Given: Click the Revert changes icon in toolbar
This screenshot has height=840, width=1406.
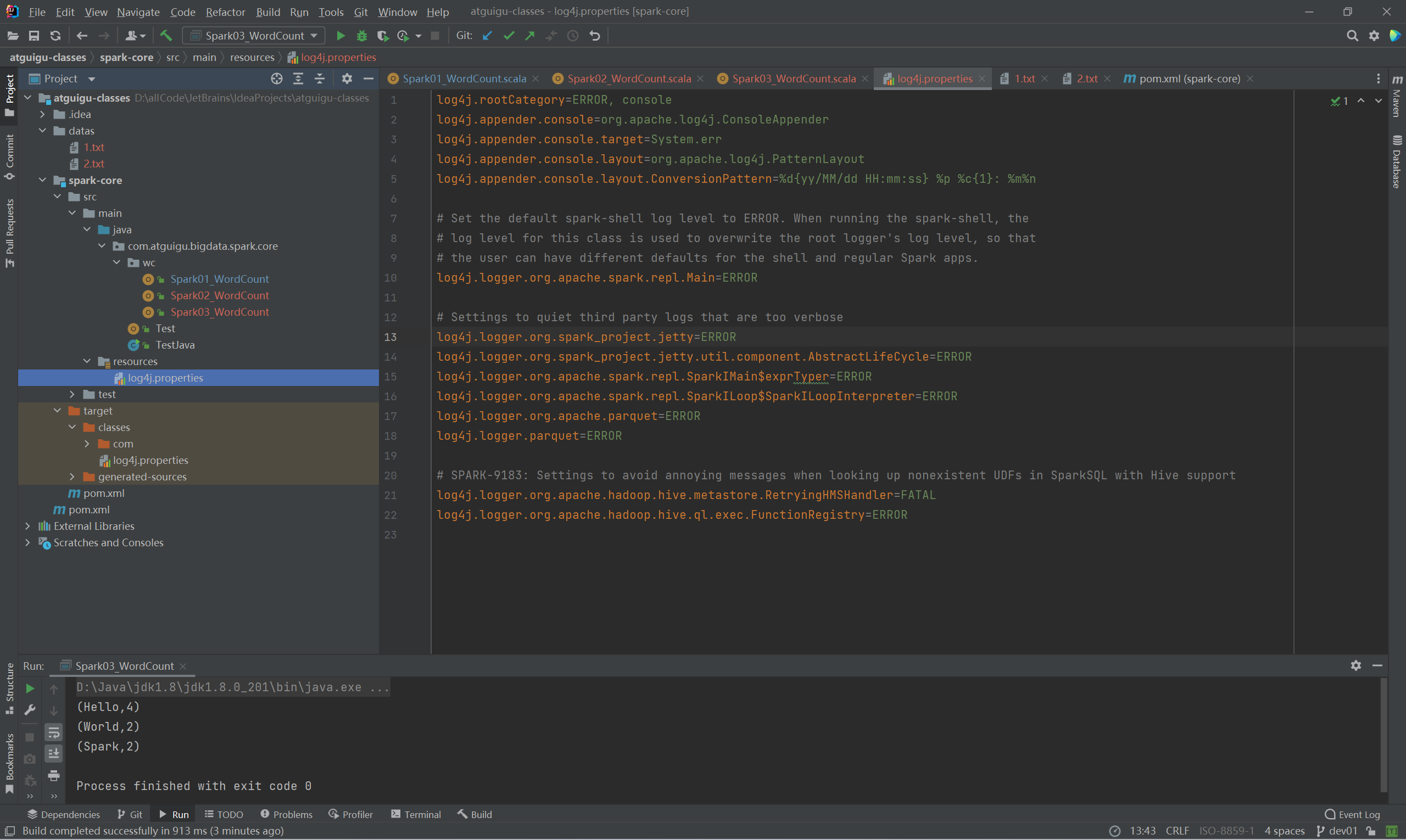Looking at the screenshot, I should click(595, 36).
